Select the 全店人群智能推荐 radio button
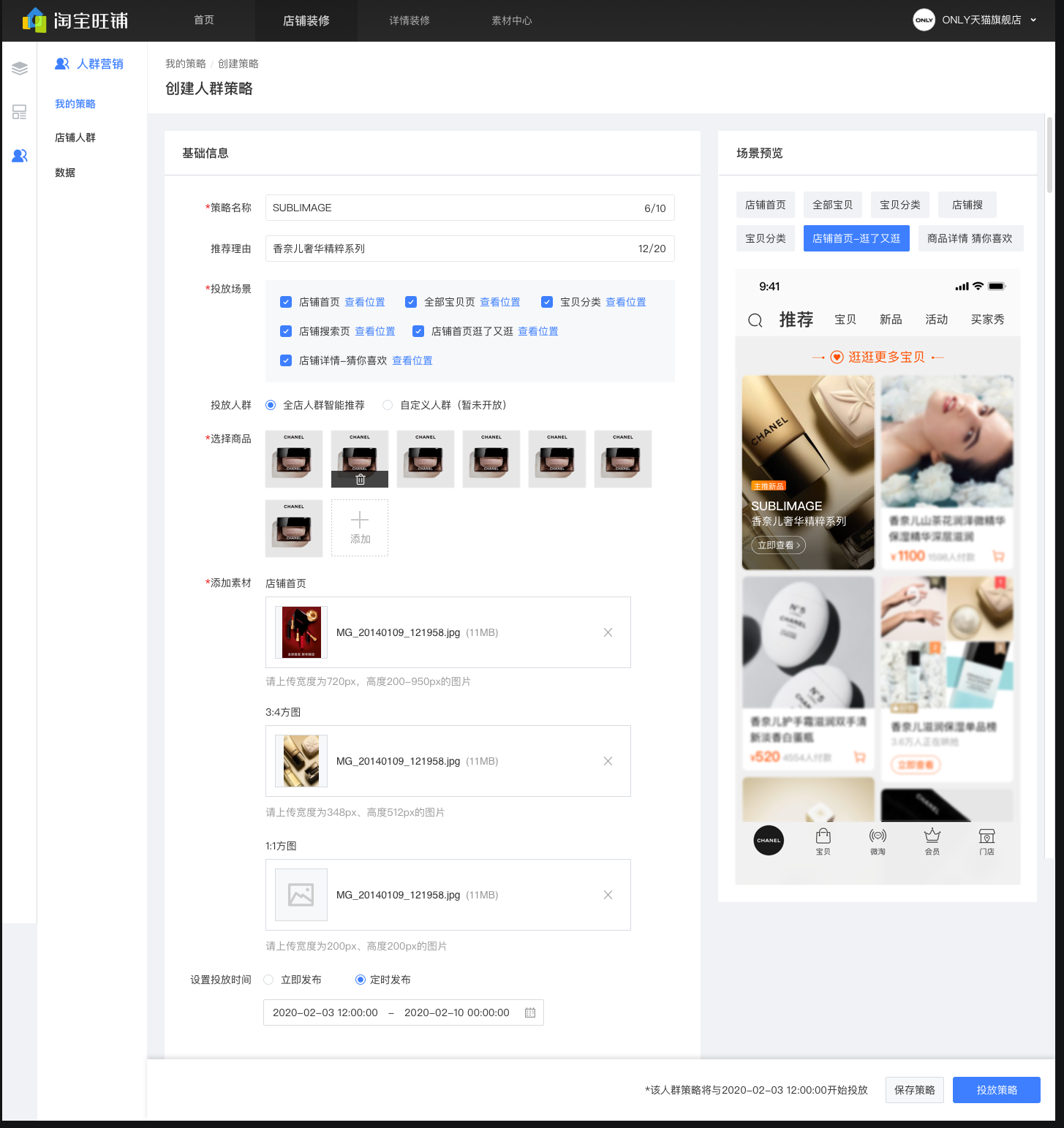The height and width of the screenshot is (1128, 1064). pyautogui.click(x=271, y=405)
